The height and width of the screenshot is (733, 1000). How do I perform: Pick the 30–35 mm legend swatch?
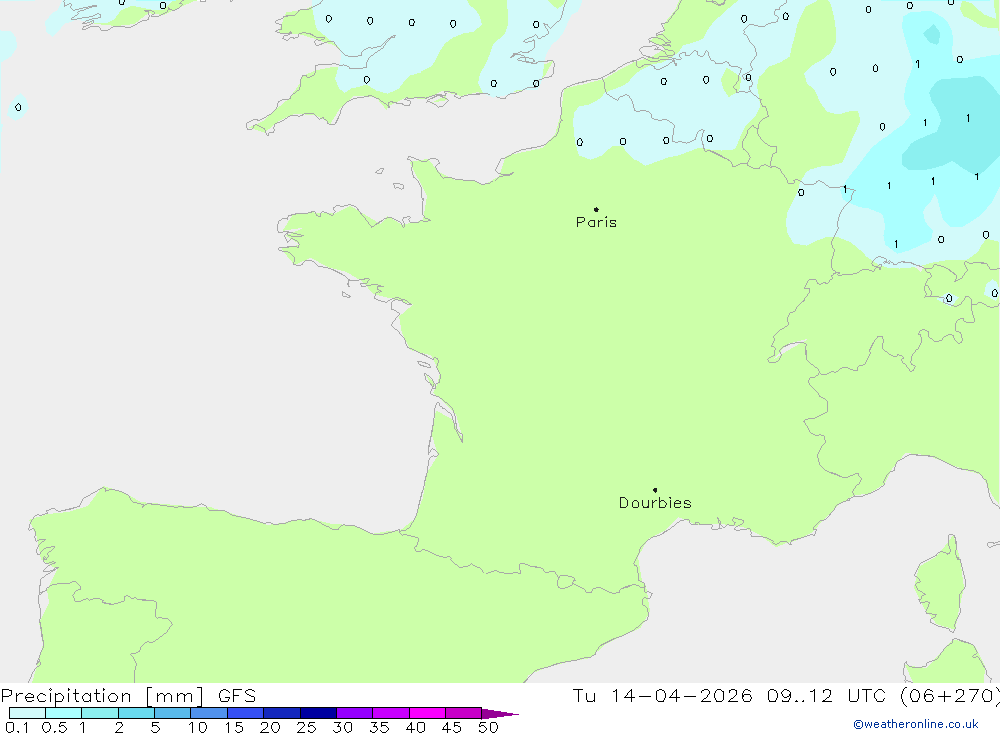[355, 713]
